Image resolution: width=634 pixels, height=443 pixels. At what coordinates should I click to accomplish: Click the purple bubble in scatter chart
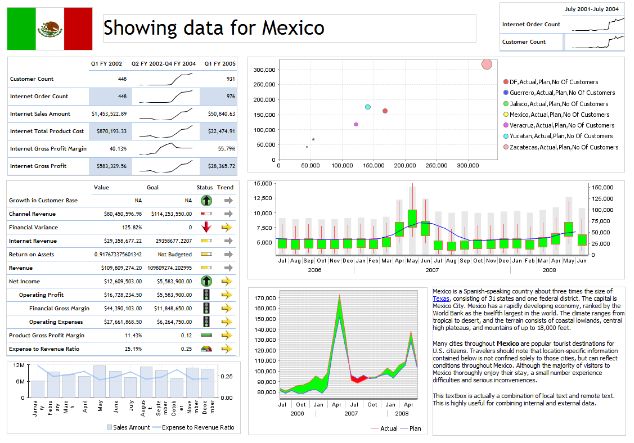(x=356, y=124)
